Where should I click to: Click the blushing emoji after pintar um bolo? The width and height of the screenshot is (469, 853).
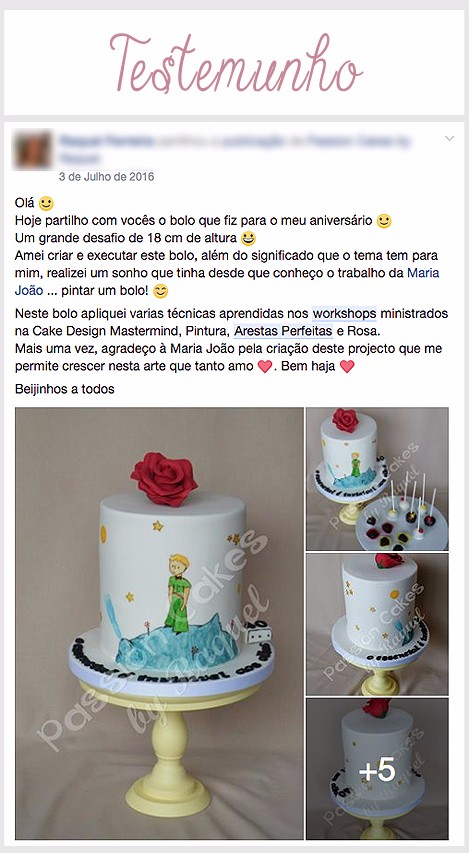click(x=161, y=291)
